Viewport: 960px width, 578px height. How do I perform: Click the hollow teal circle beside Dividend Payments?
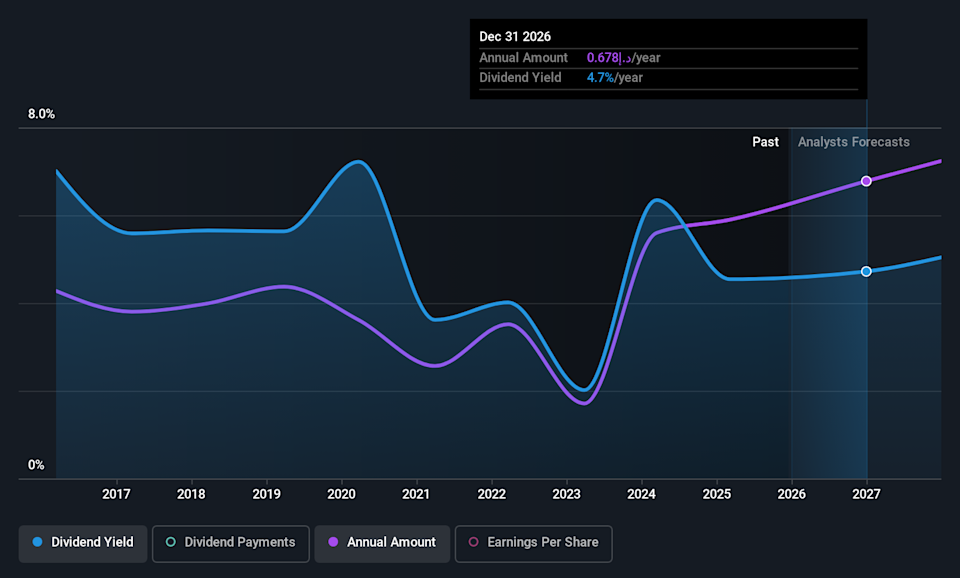click(171, 542)
